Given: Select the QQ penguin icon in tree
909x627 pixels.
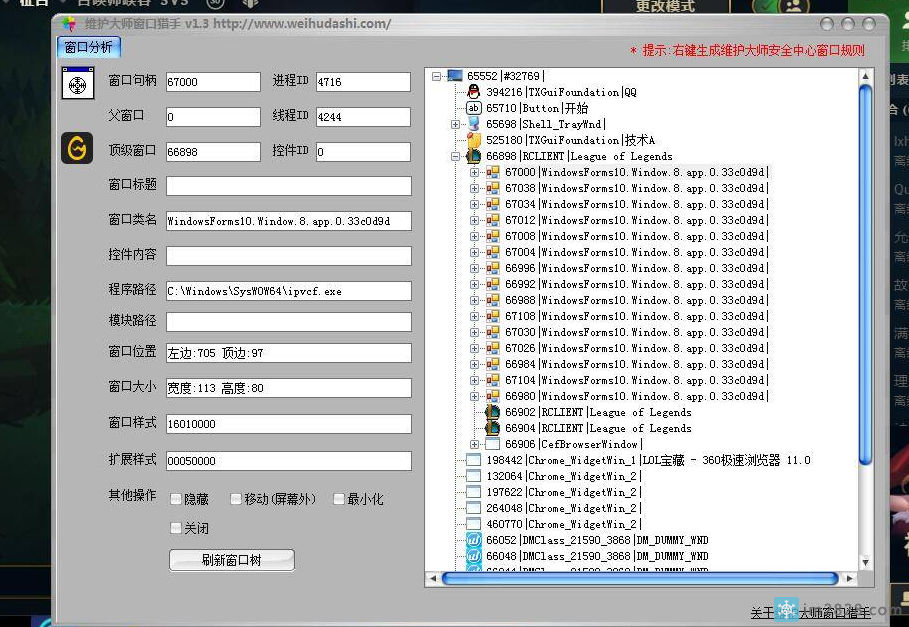Looking at the screenshot, I should 474,92.
